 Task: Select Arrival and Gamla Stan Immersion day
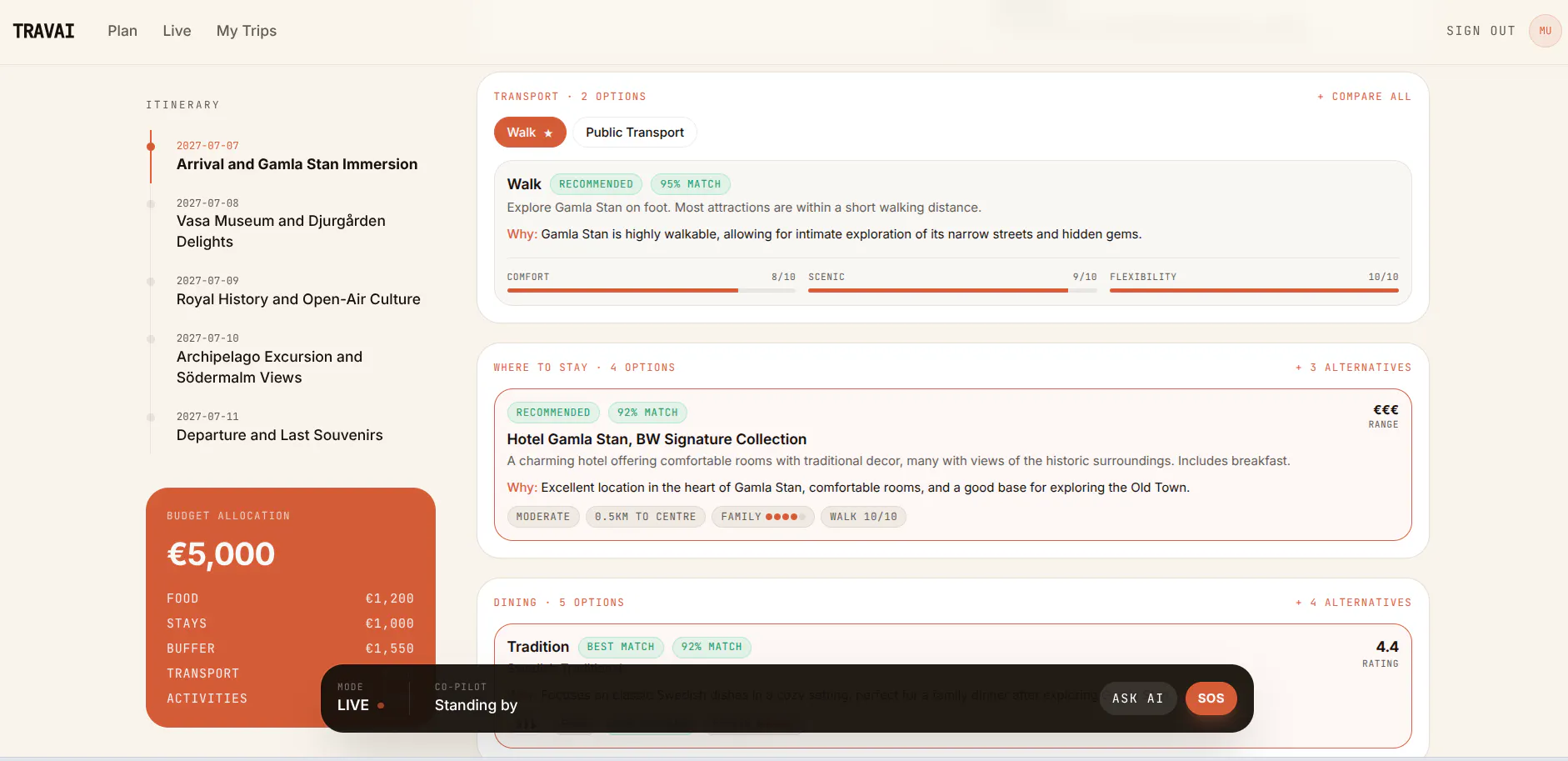click(297, 156)
